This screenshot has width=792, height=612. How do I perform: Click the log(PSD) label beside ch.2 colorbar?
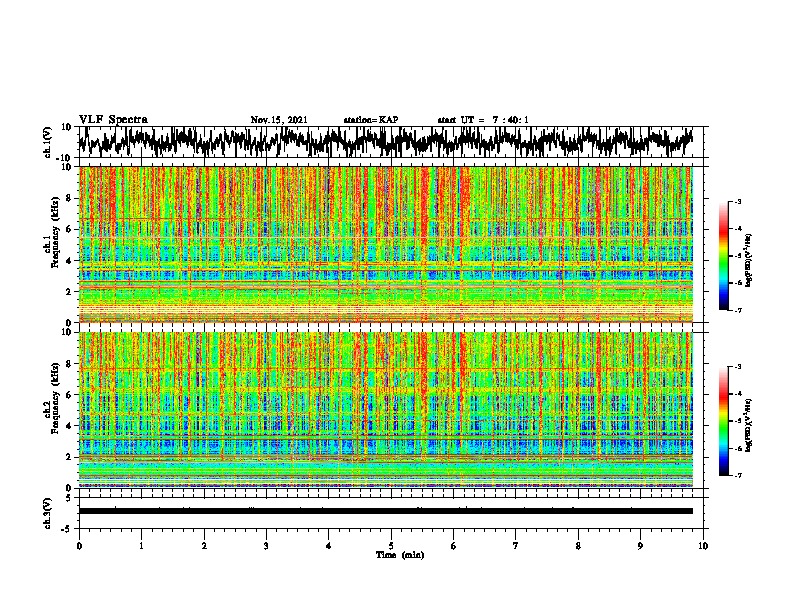(x=748, y=425)
